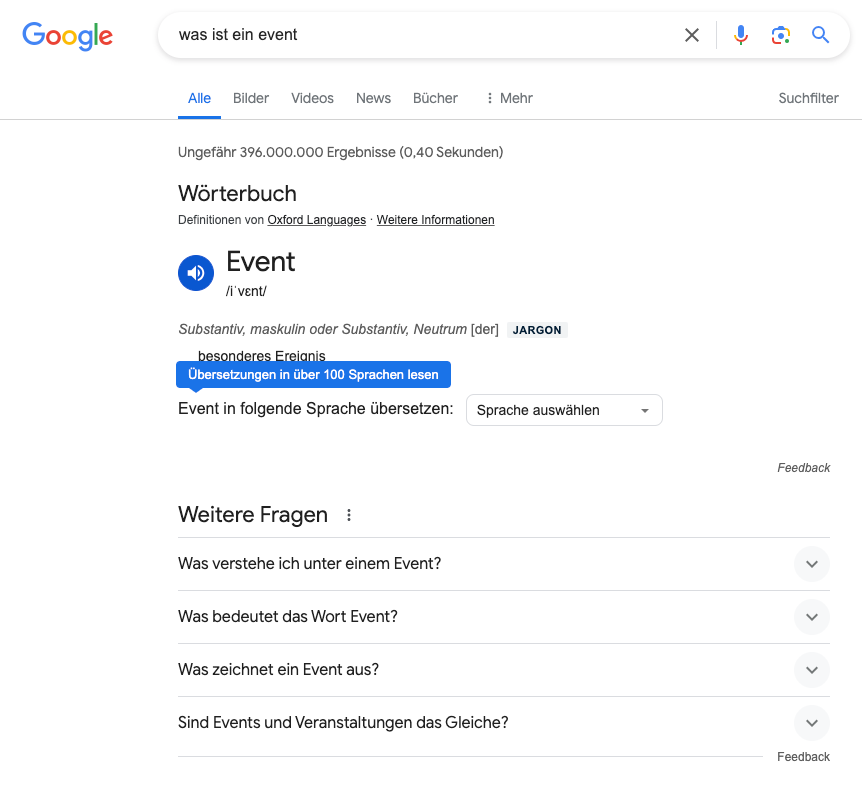Open the Sprache auswählen dropdown

(564, 410)
